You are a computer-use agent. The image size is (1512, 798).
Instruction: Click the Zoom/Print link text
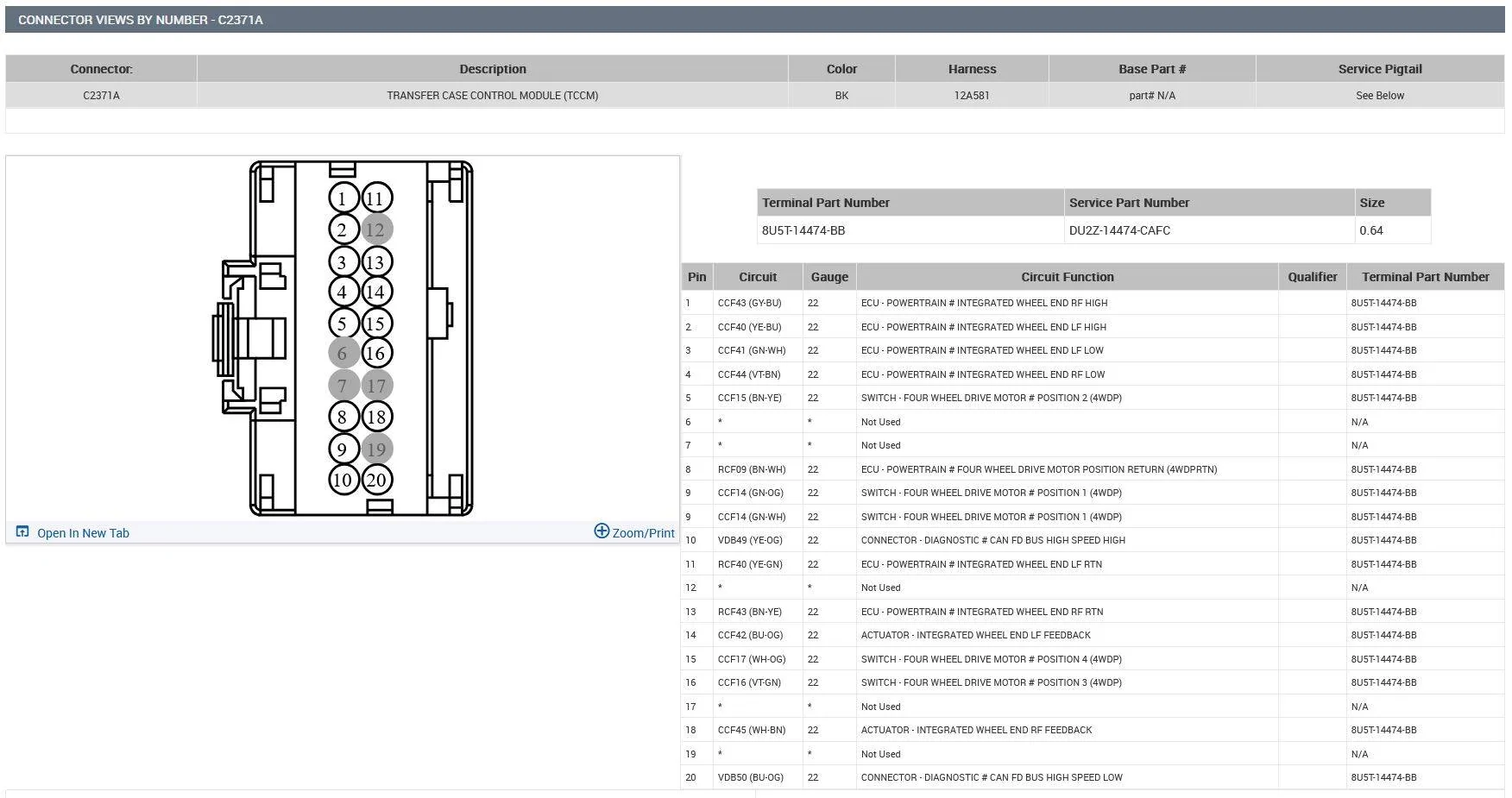pyautogui.click(x=643, y=533)
